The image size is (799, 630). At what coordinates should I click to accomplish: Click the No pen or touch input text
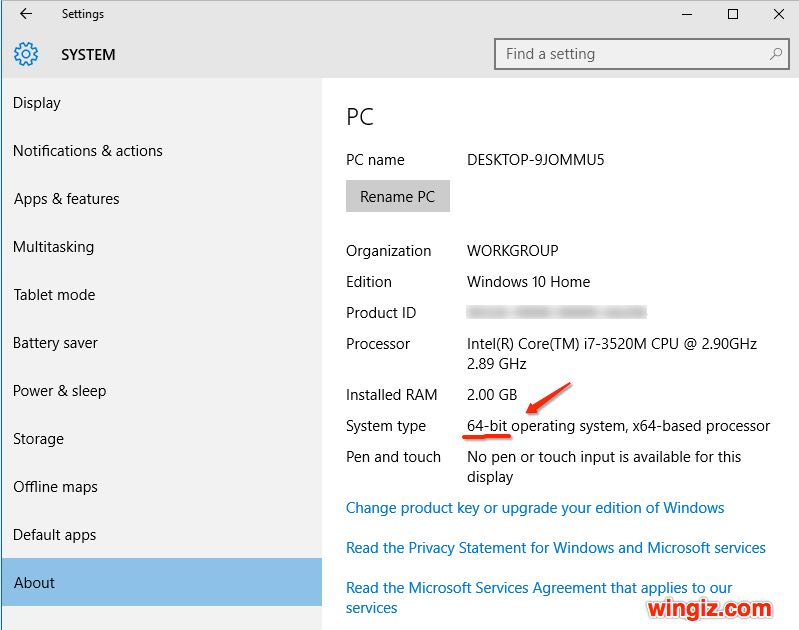click(604, 467)
